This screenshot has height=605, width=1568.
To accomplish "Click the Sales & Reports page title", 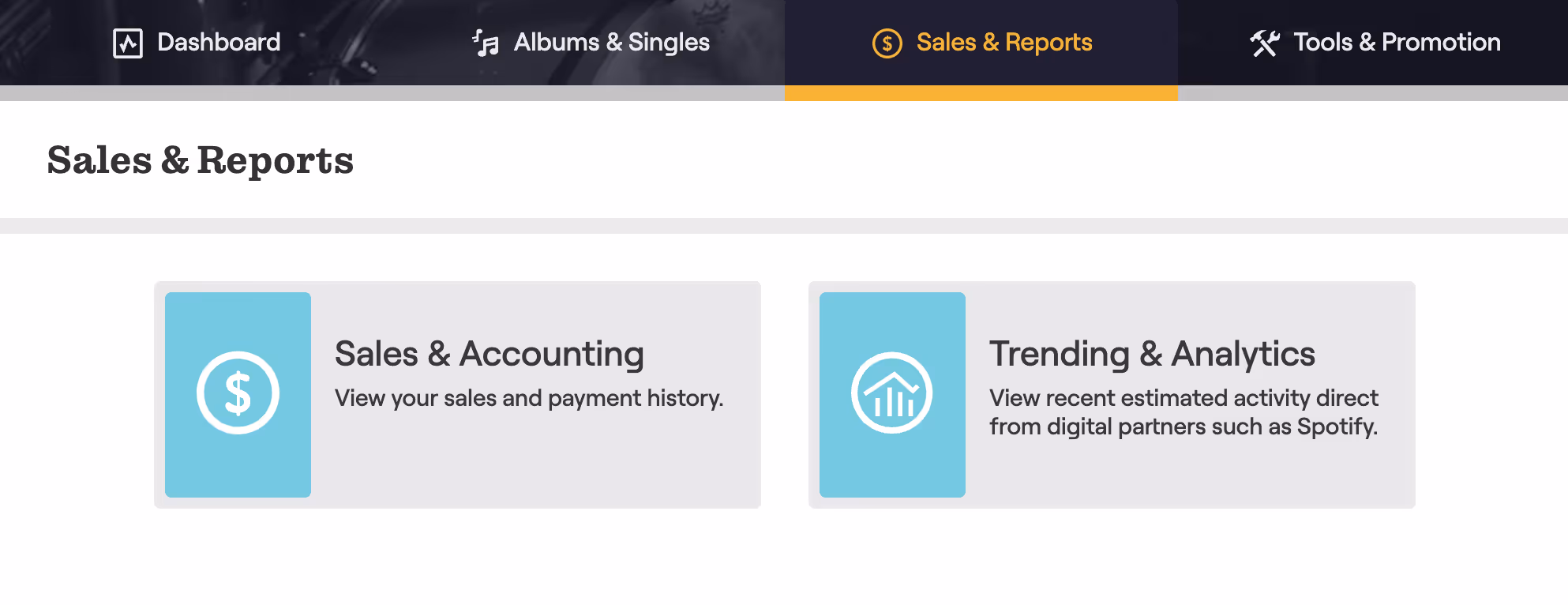I will click(x=201, y=161).
